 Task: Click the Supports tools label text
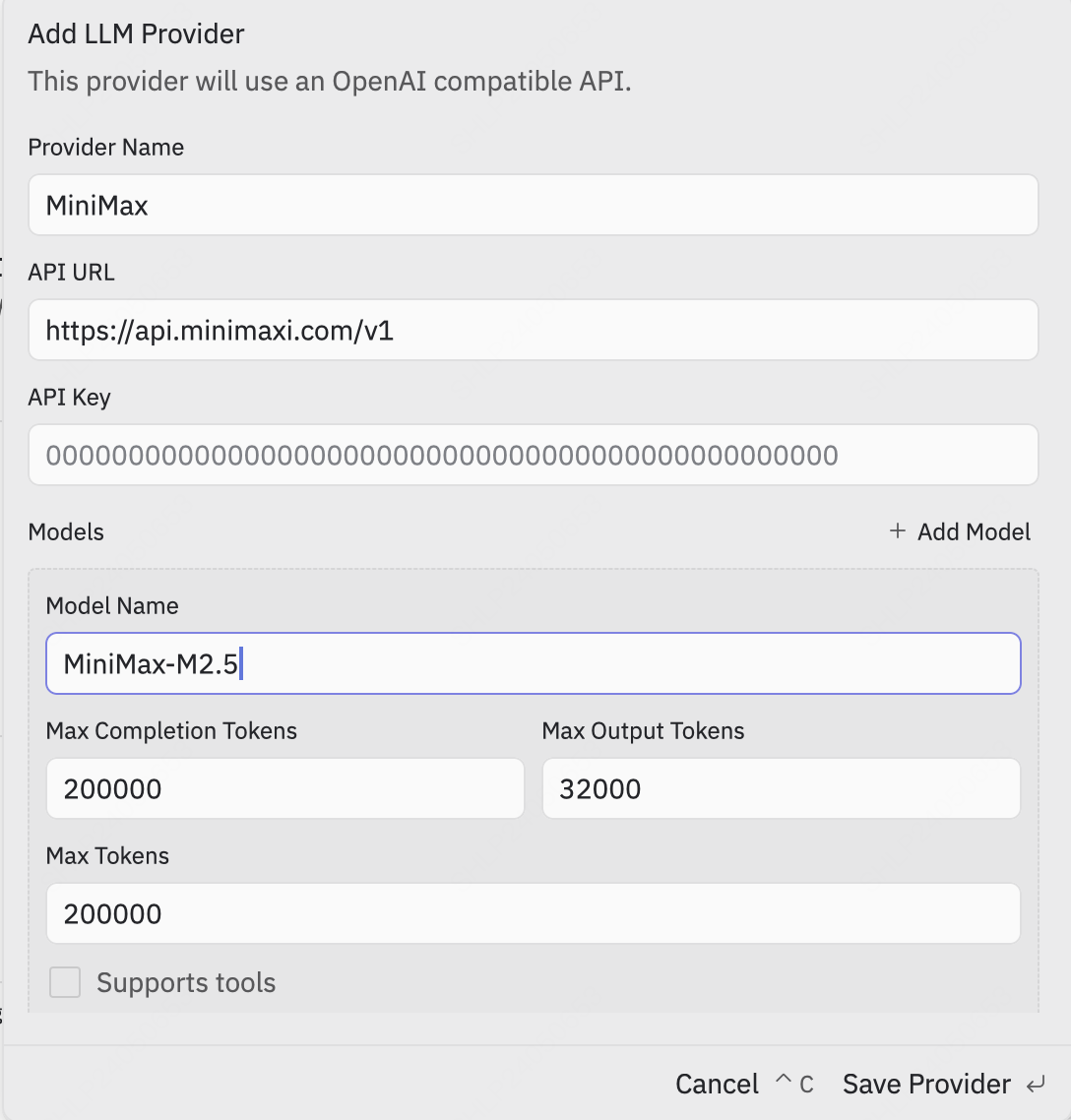coord(186,982)
